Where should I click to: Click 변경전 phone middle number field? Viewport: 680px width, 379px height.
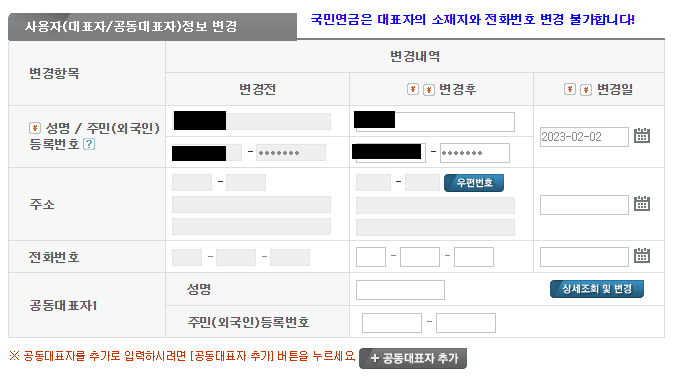236,257
